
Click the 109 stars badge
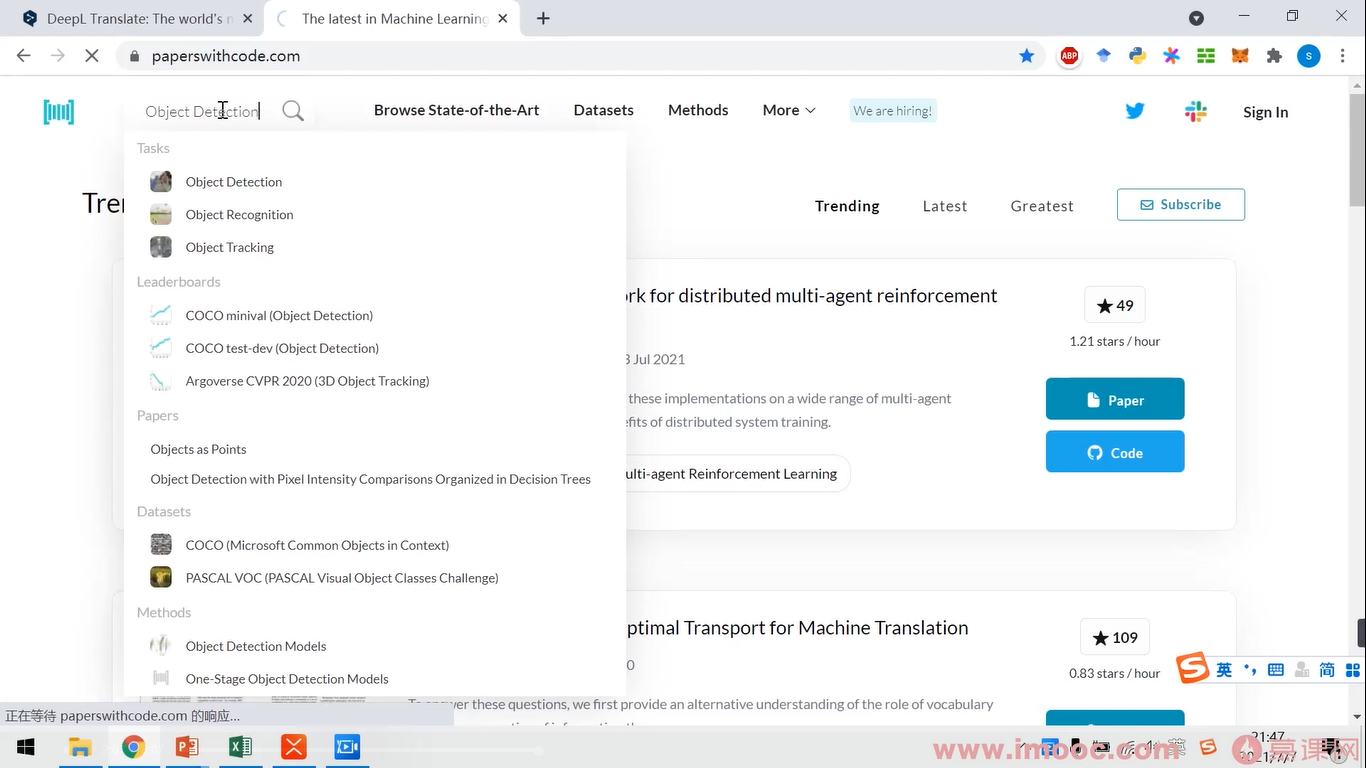pyautogui.click(x=1116, y=637)
